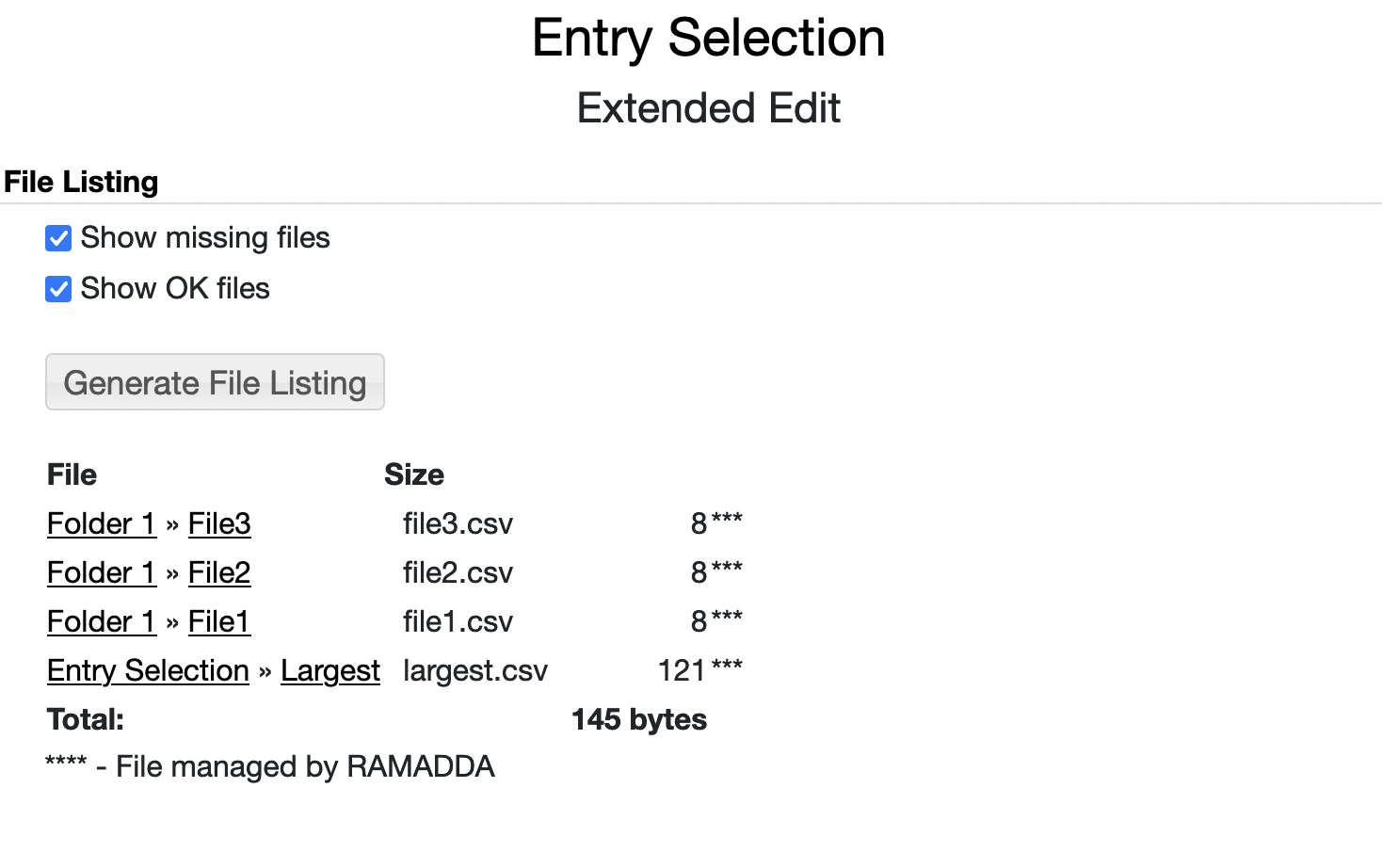
Task: Open the Largest entry link
Action: [x=329, y=670]
